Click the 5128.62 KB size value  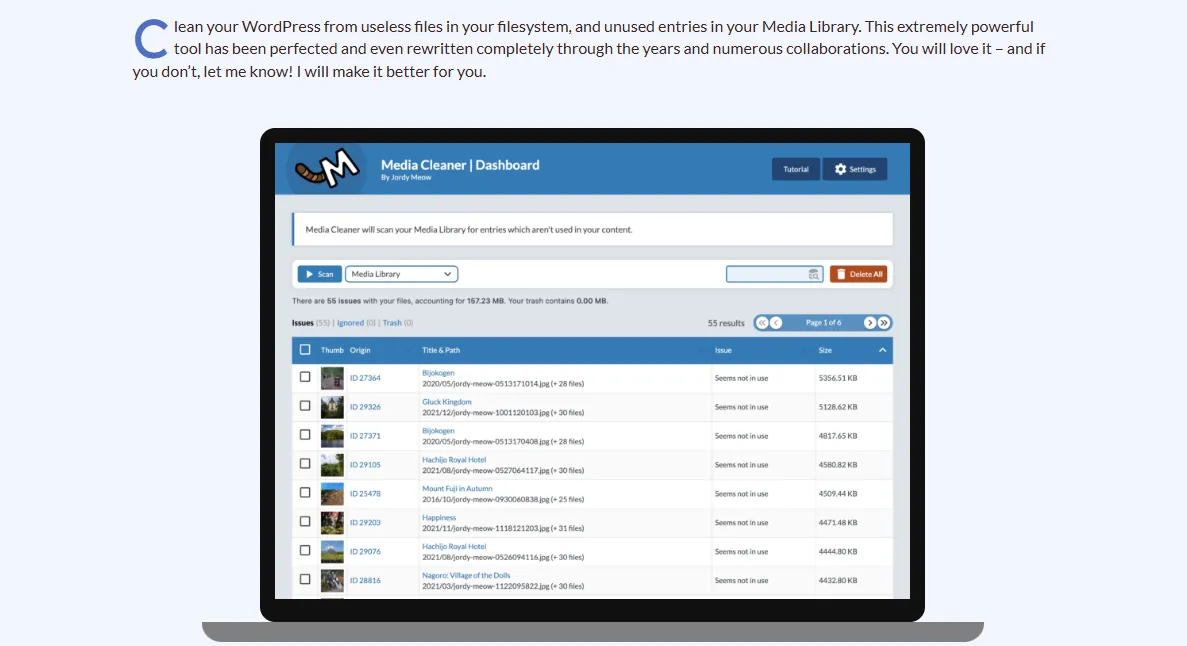(838, 407)
